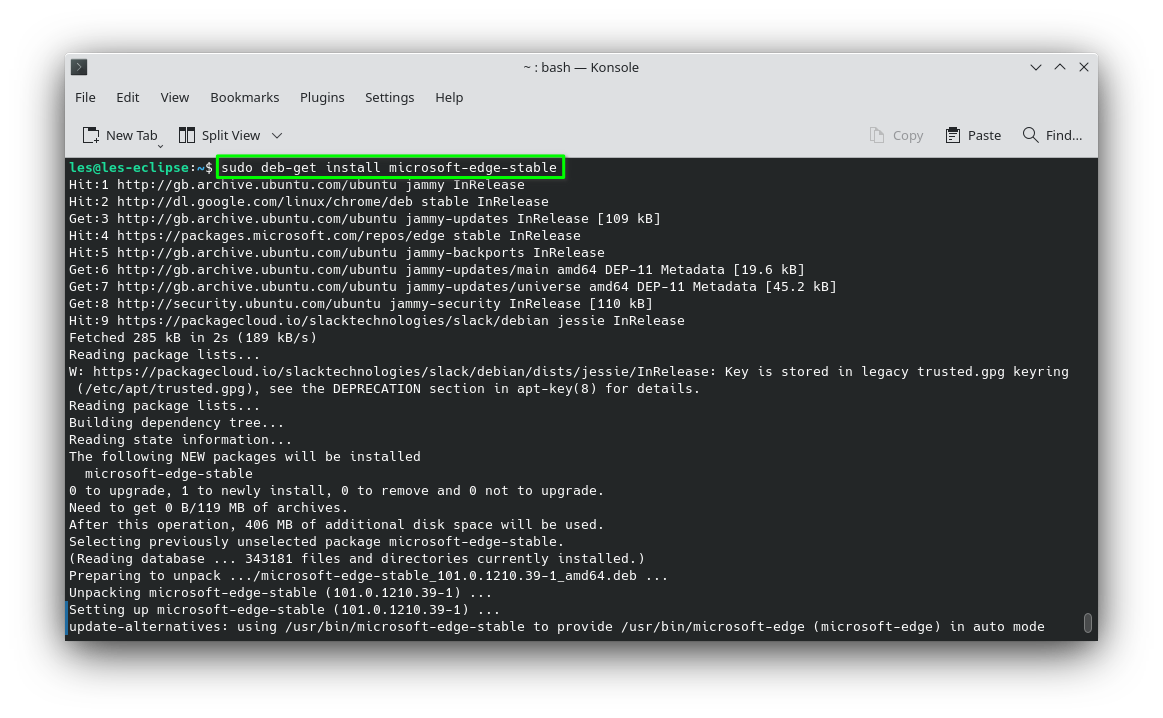Open the View menu

[175, 97]
